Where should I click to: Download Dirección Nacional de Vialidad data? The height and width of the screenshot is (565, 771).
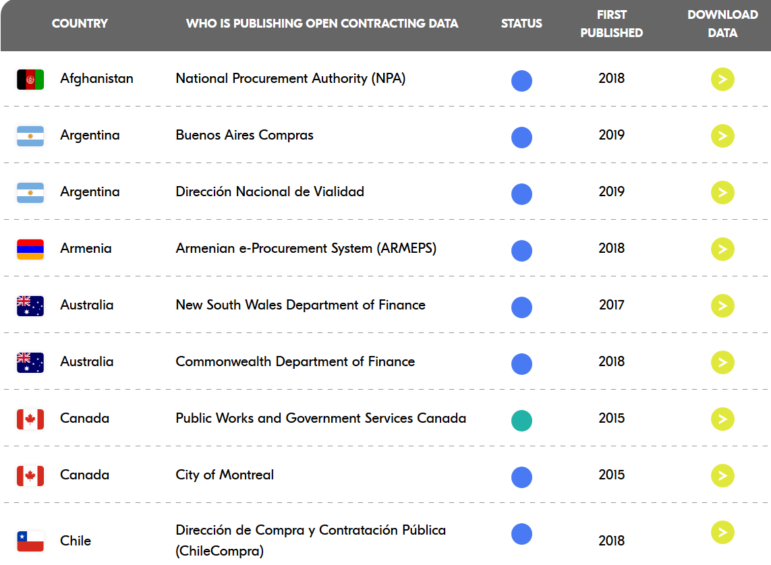pyautogui.click(x=722, y=192)
